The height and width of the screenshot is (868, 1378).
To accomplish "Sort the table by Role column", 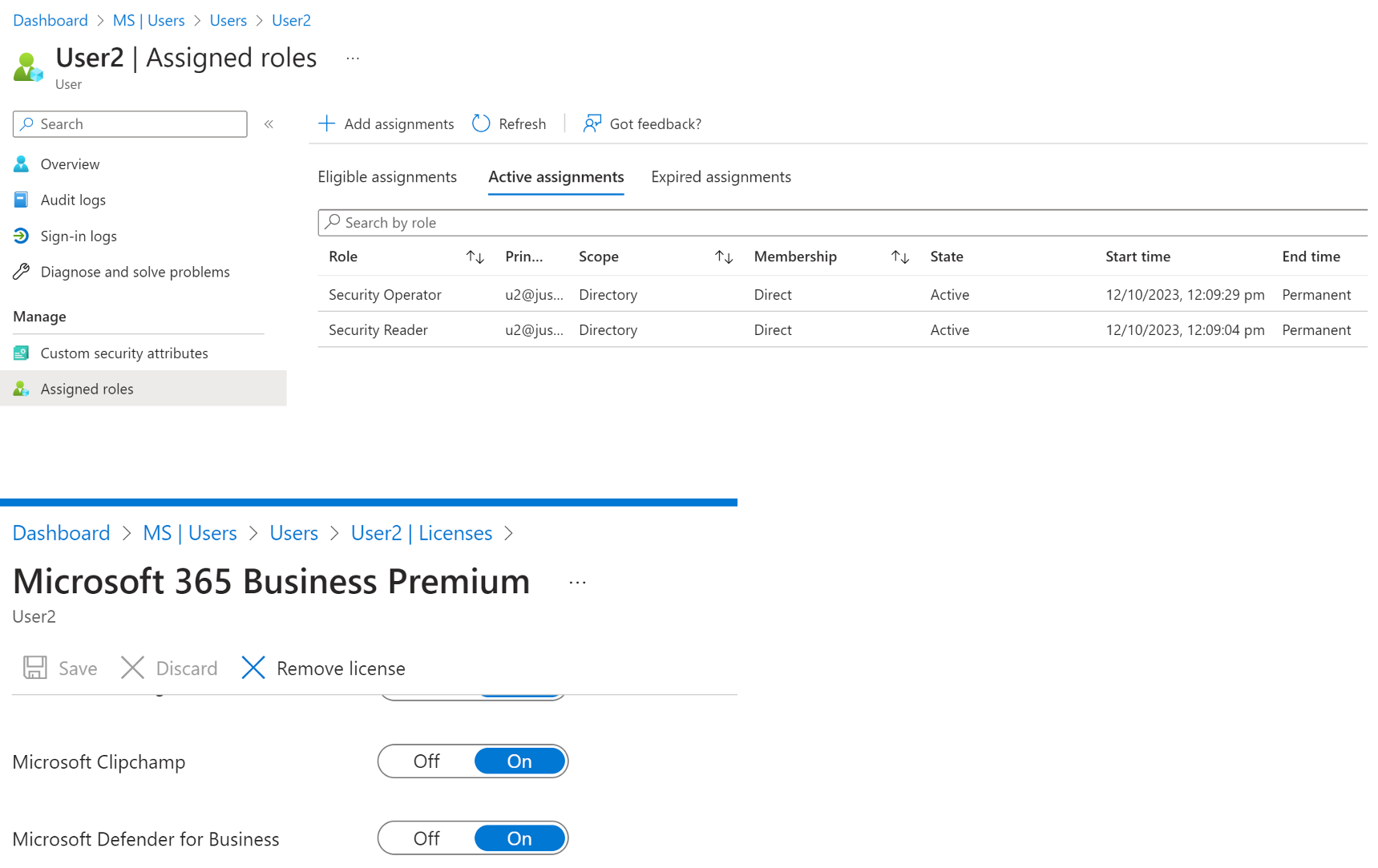I will click(x=475, y=256).
